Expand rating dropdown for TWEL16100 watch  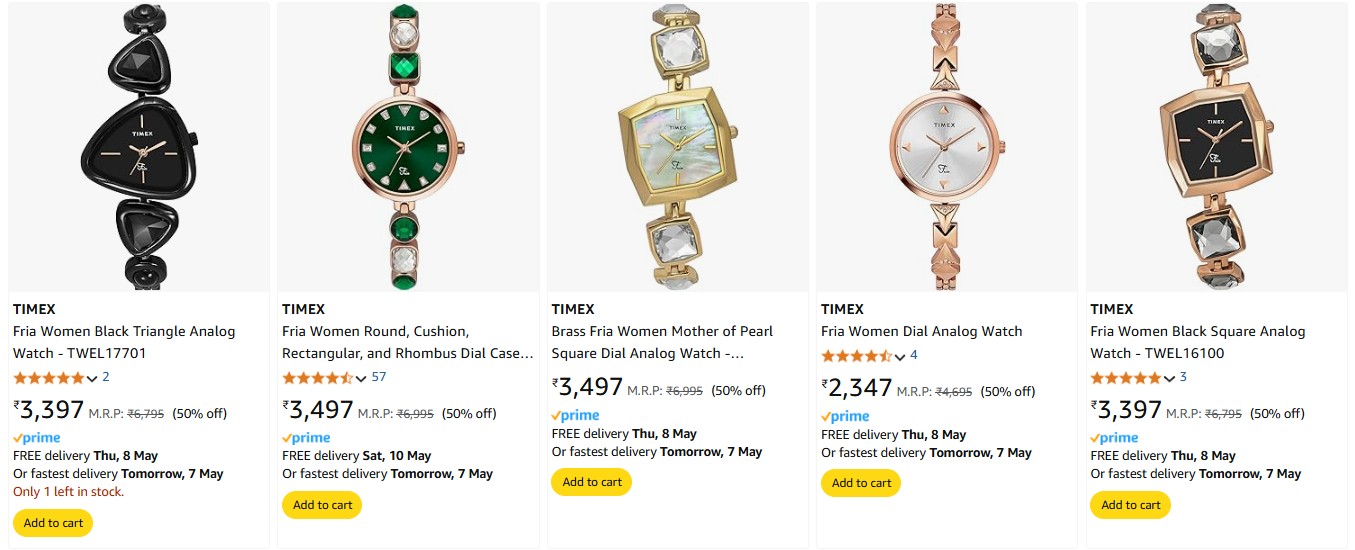1170,378
